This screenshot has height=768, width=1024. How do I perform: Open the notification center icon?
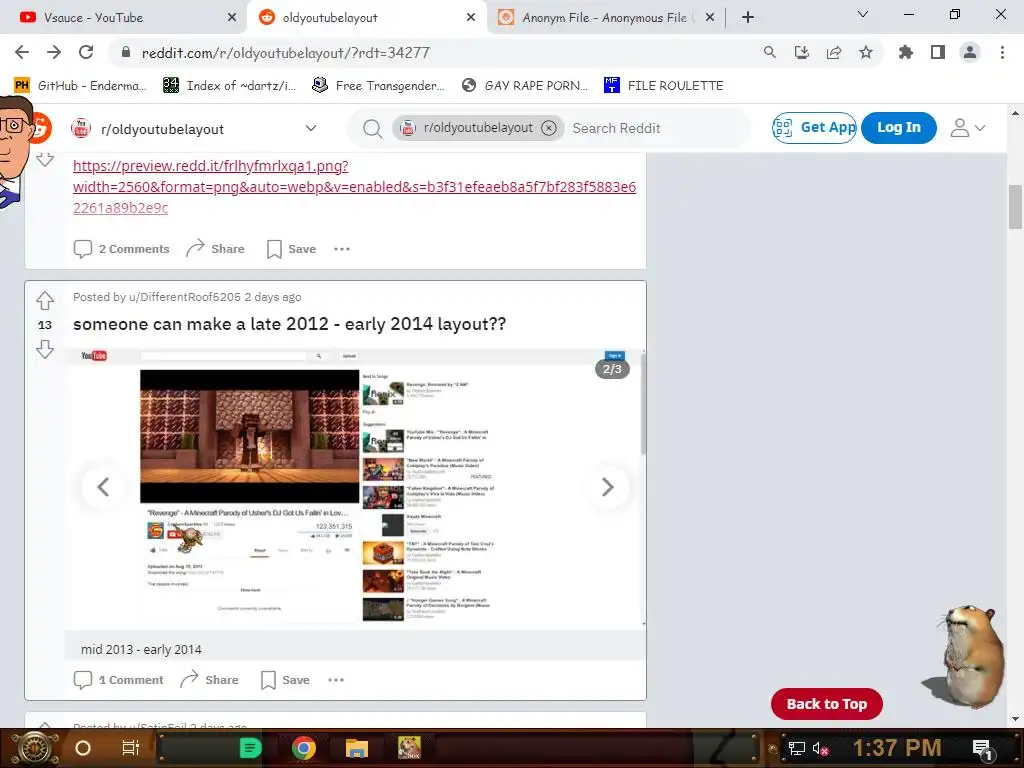pyautogui.click(x=983, y=749)
